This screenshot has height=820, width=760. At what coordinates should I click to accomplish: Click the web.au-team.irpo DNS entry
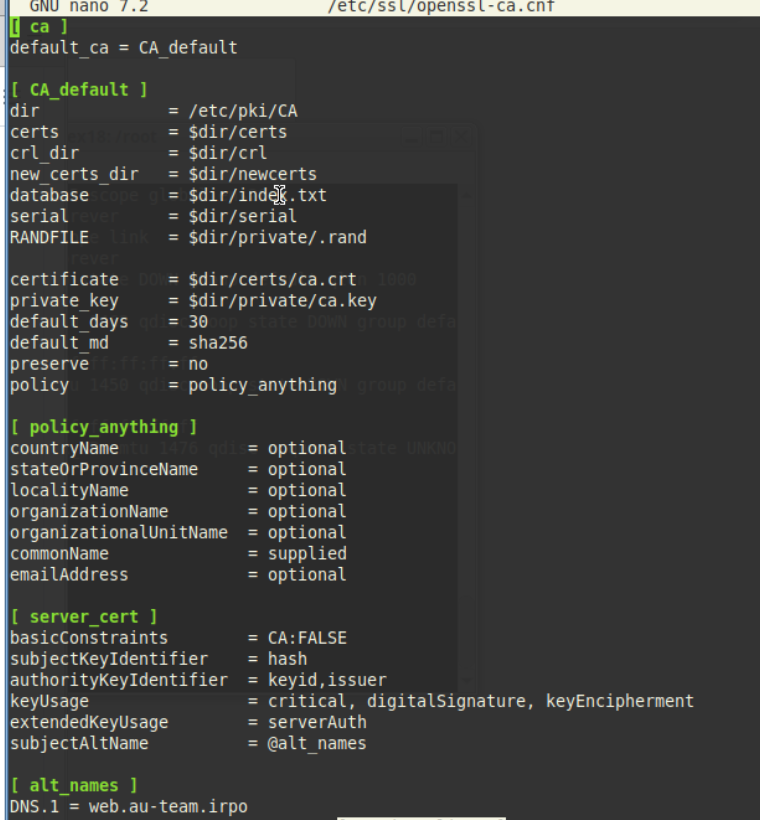point(167,806)
